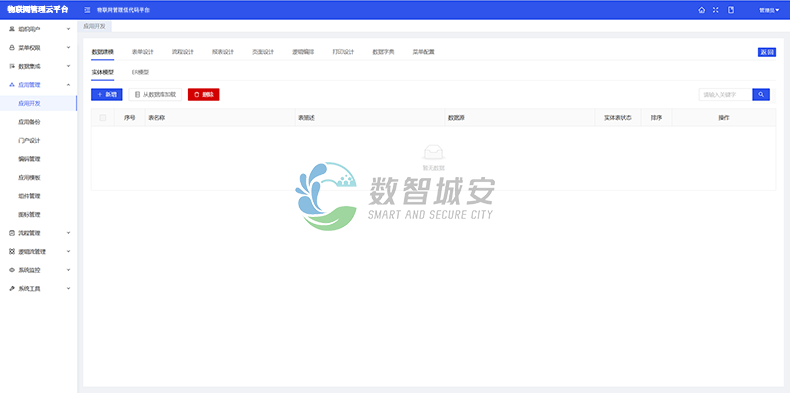The height and width of the screenshot is (393, 790).
Task: Collapse the 应用管理 menu chevron
Action: point(69,85)
